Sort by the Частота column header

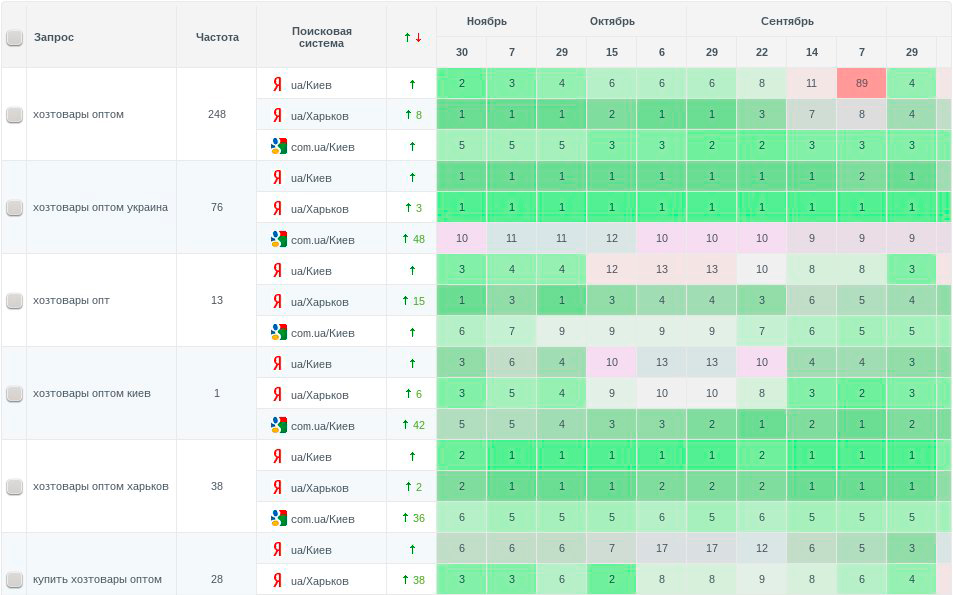coord(217,37)
